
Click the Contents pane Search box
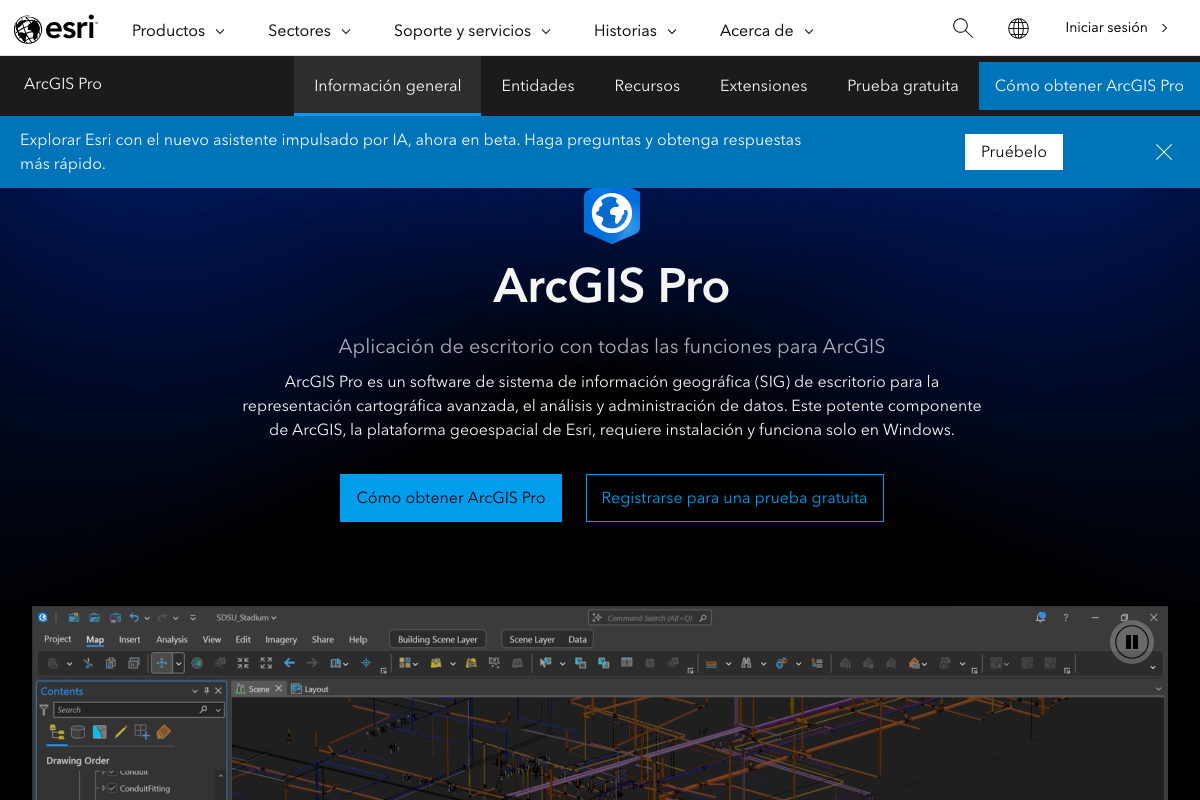[138, 710]
